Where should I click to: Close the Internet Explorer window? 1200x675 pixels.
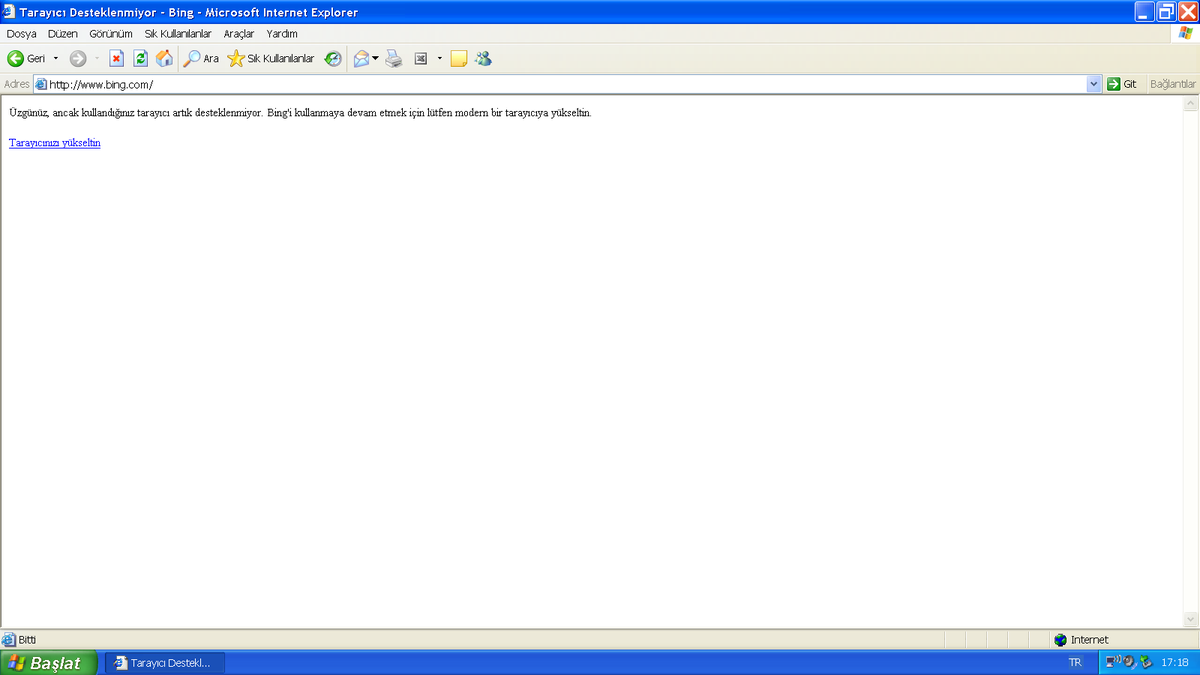click(1188, 12)
